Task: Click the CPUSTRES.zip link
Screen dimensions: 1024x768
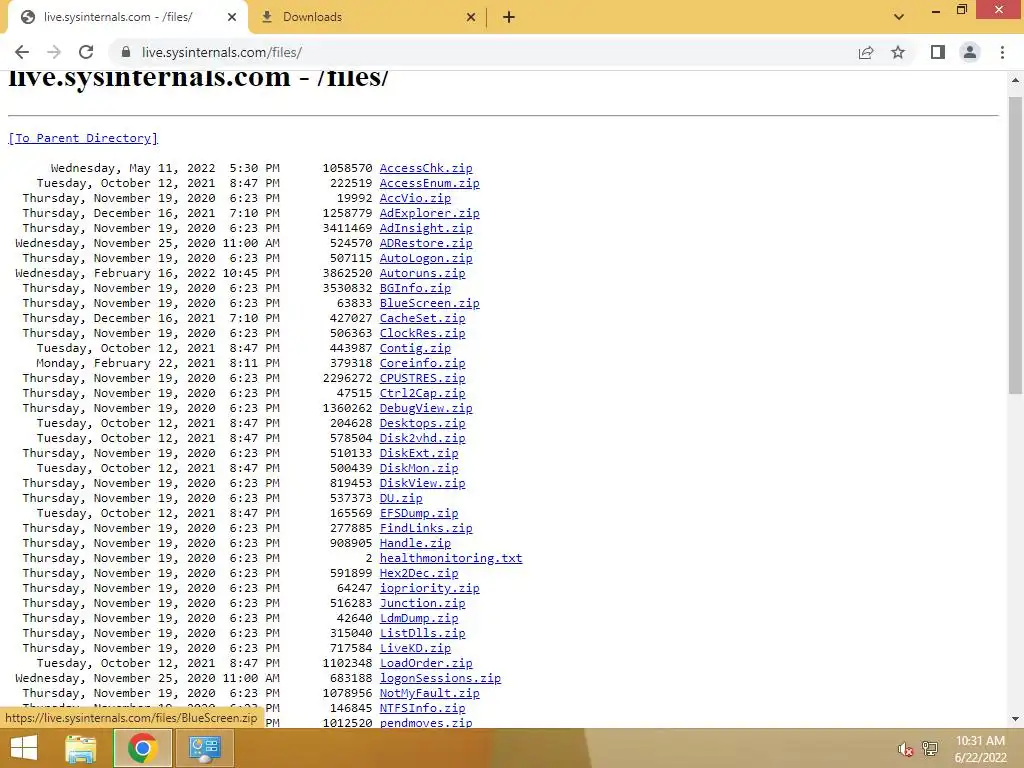Action: point(423,378)
